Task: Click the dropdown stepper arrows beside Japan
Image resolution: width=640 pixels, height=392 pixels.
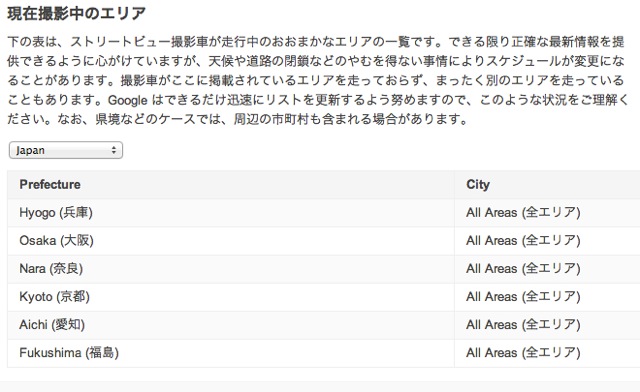Action: tap(114, 150)
